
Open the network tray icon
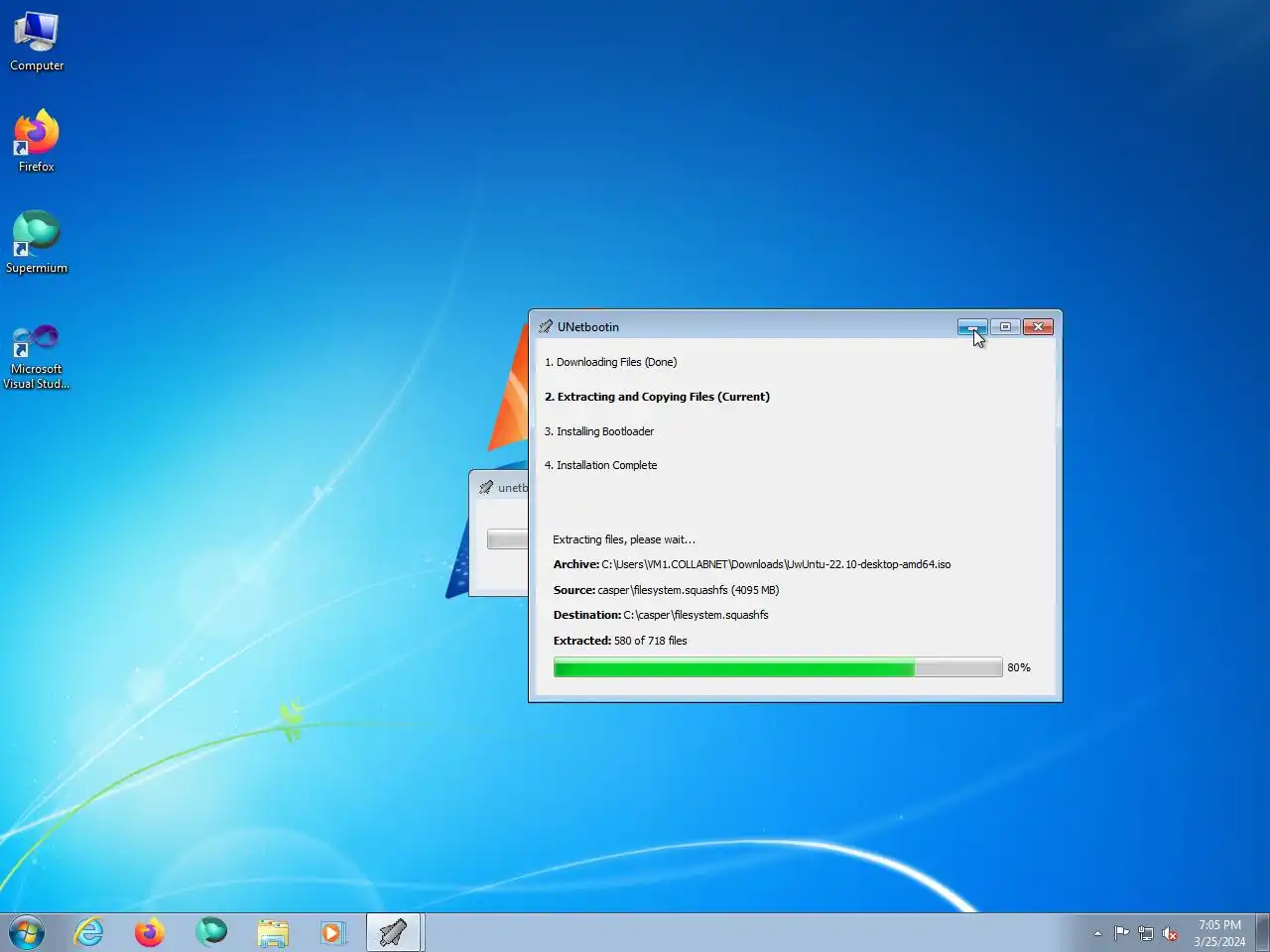(1146, 933)
